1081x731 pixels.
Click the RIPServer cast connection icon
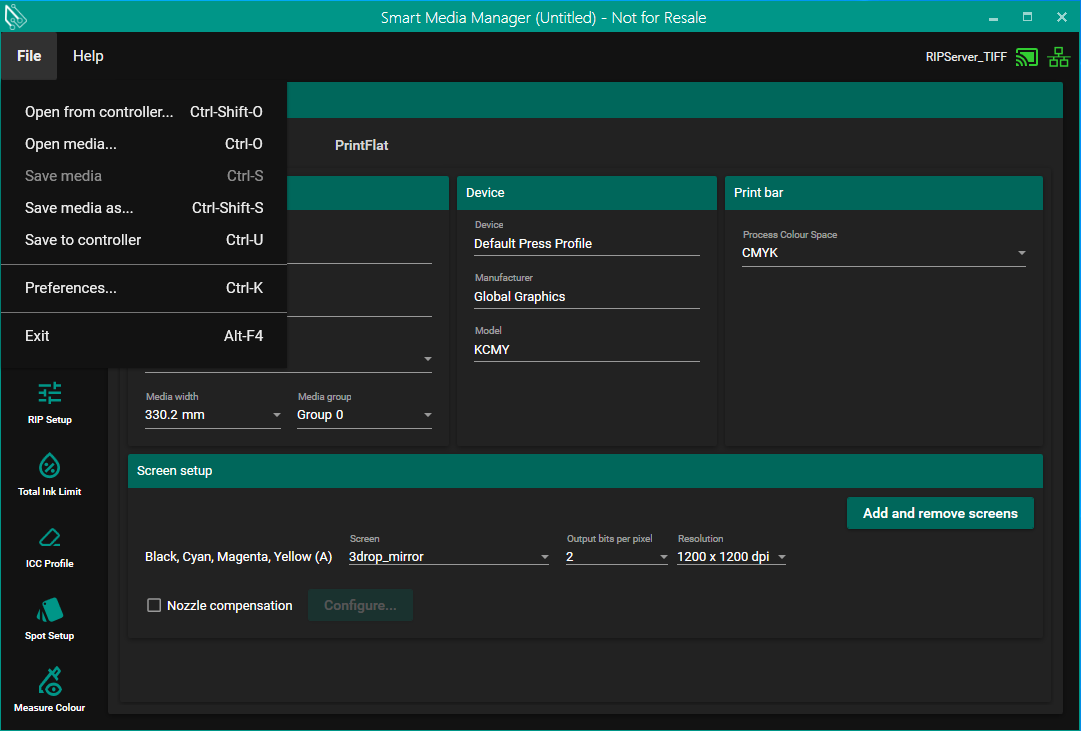pyautogui.click(x=1026, y=57)
